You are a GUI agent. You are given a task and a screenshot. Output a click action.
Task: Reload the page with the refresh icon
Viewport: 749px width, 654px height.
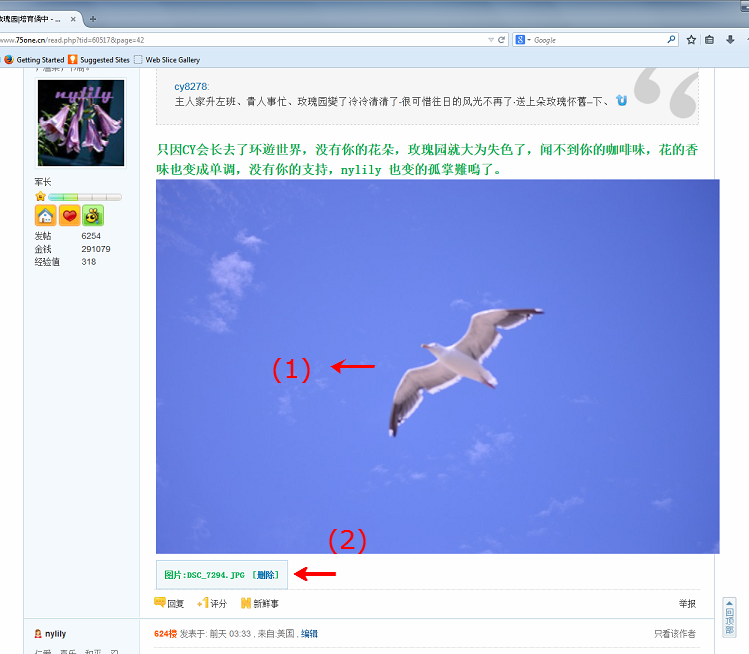point(502,40)
